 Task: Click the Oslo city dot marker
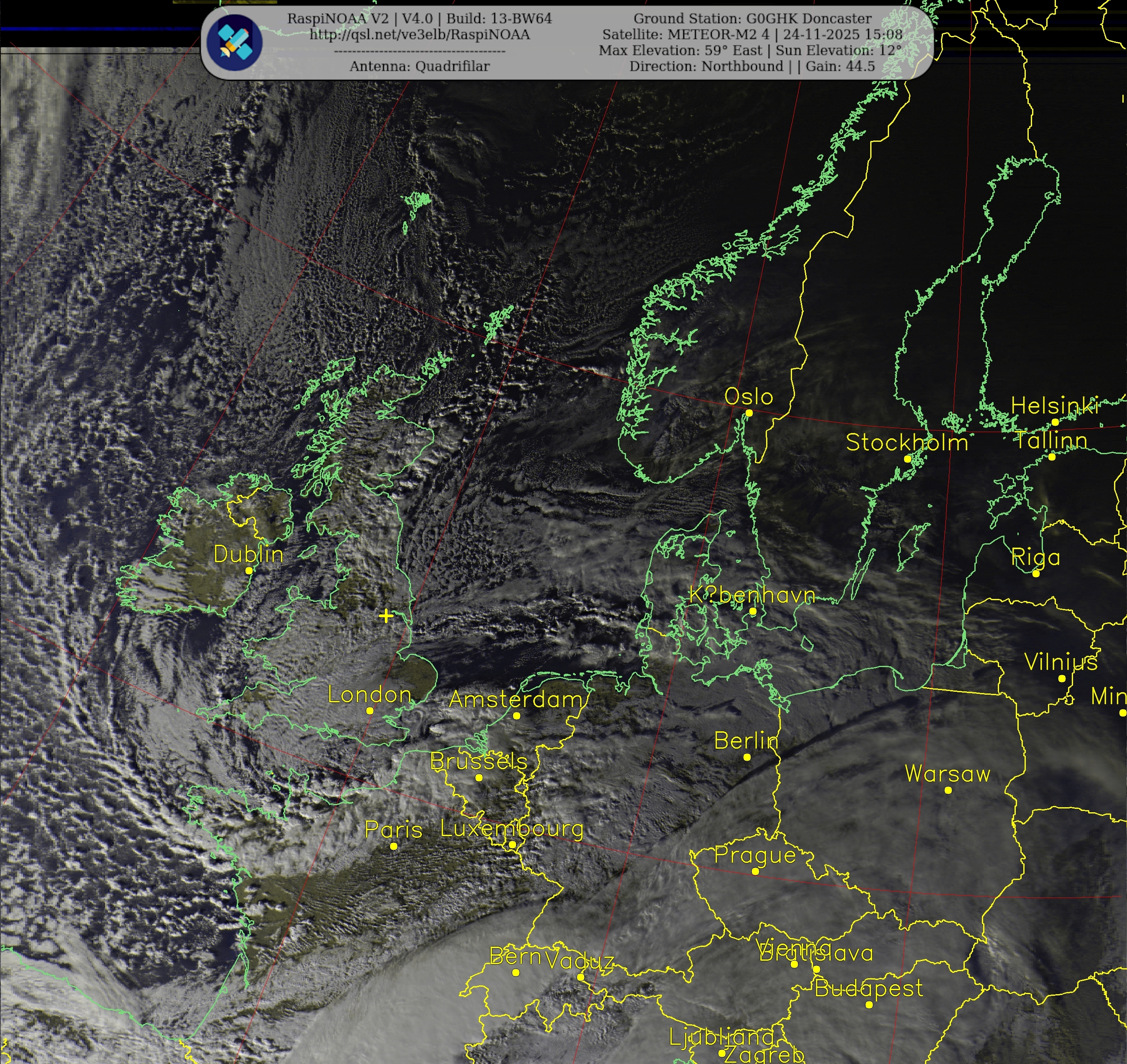click(749, 413)
